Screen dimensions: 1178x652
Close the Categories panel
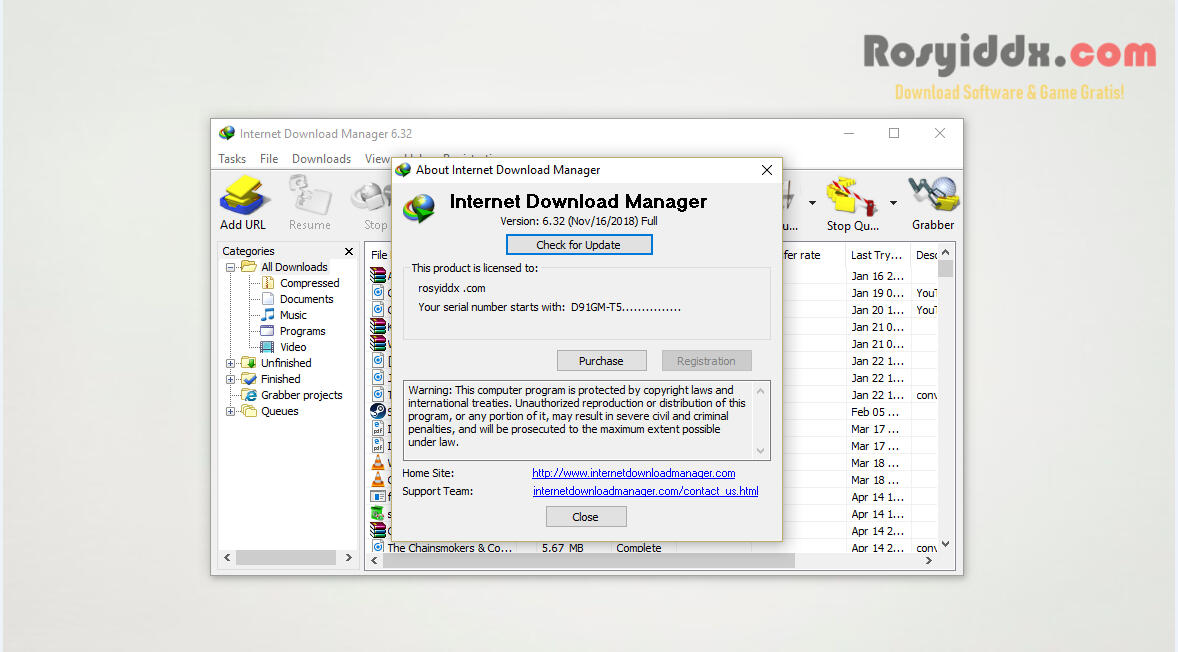(x=349, y=251)
